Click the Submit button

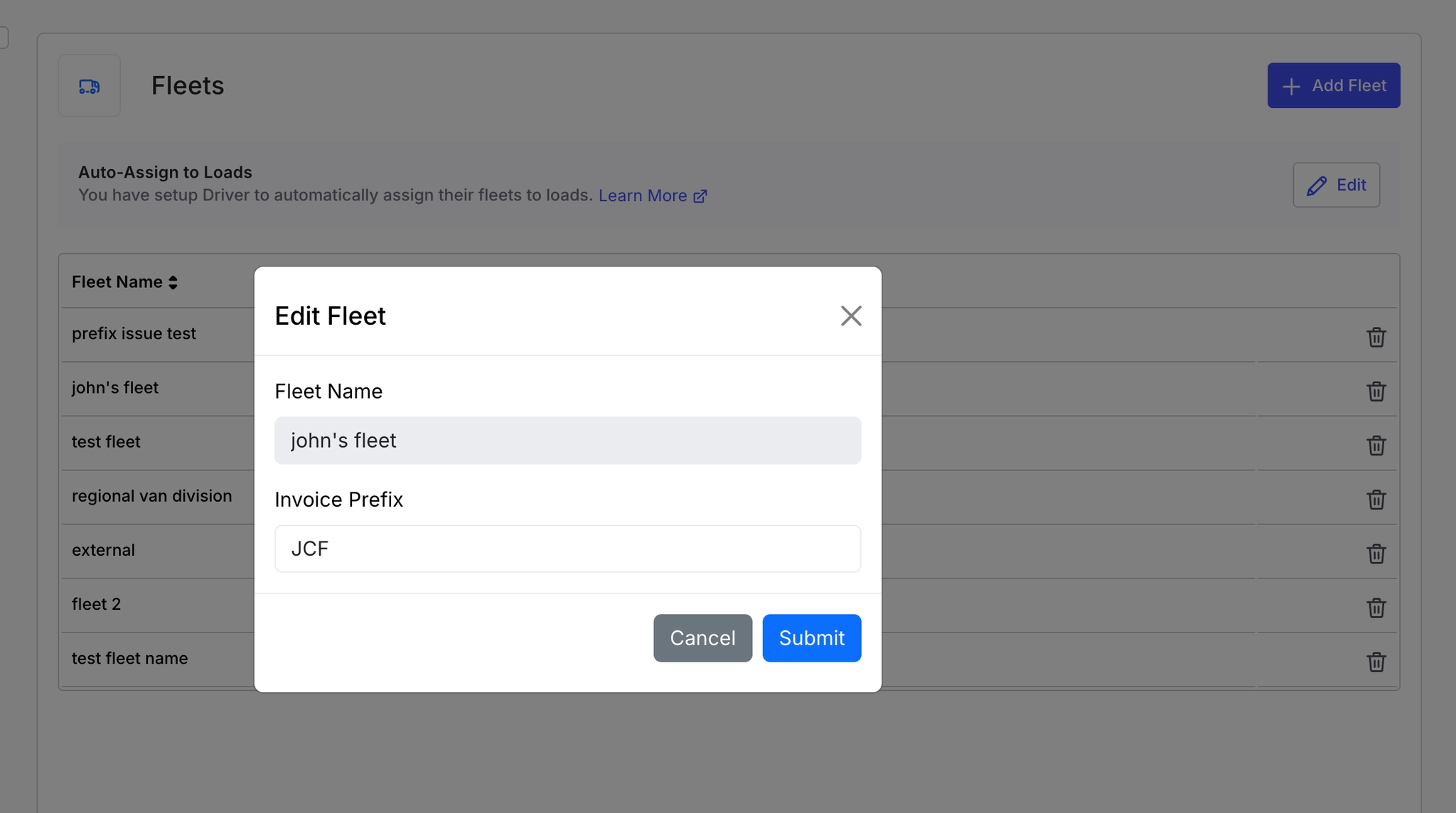pyautogui.click(x=812, y=637)
